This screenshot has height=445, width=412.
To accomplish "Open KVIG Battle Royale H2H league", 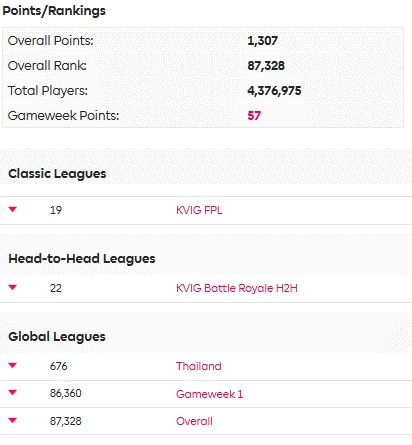I will [237, 288].
